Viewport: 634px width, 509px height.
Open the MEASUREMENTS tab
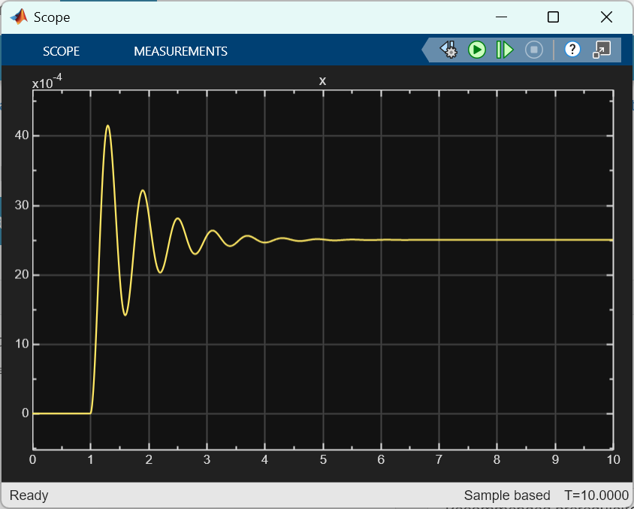pos(180,51)
